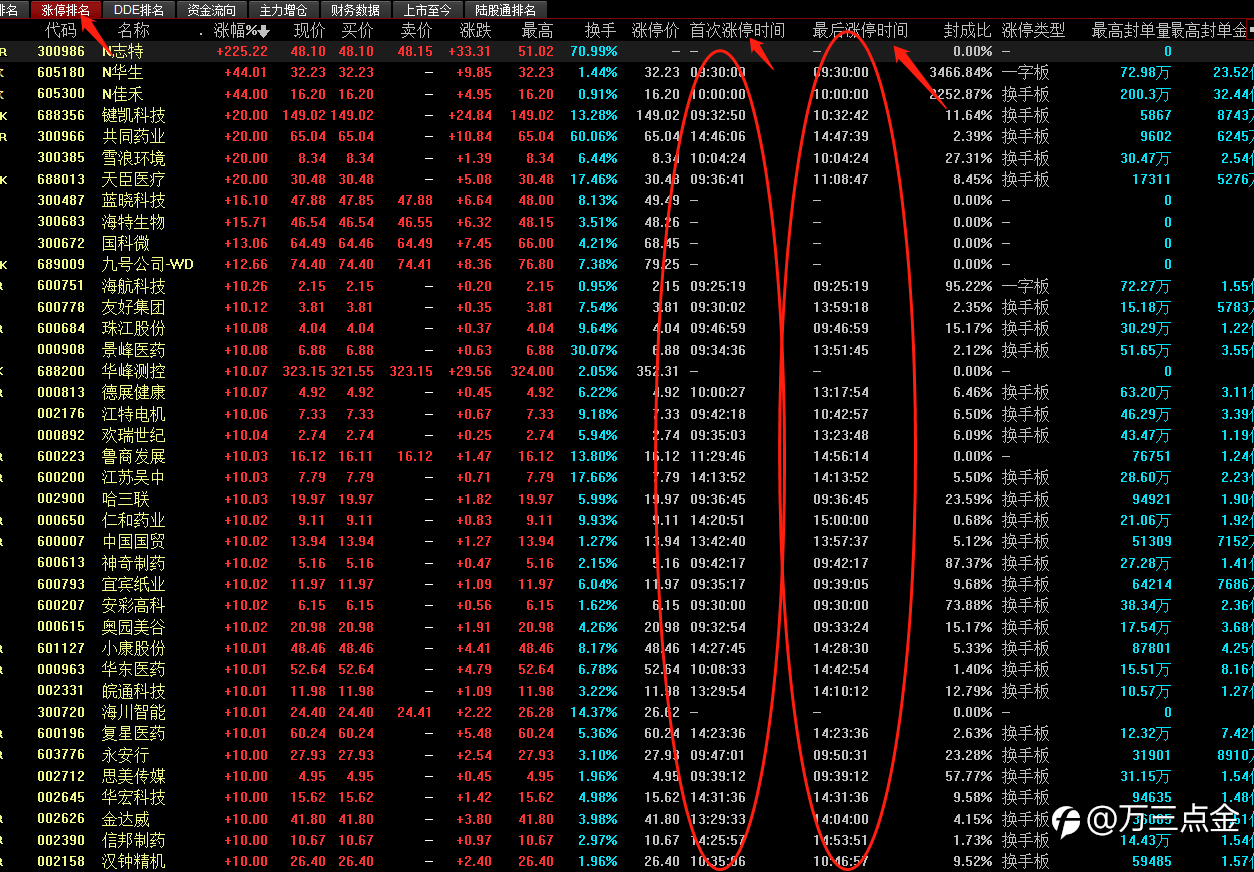
Task: Sort by the 封成比 column header
Action: 968,31
